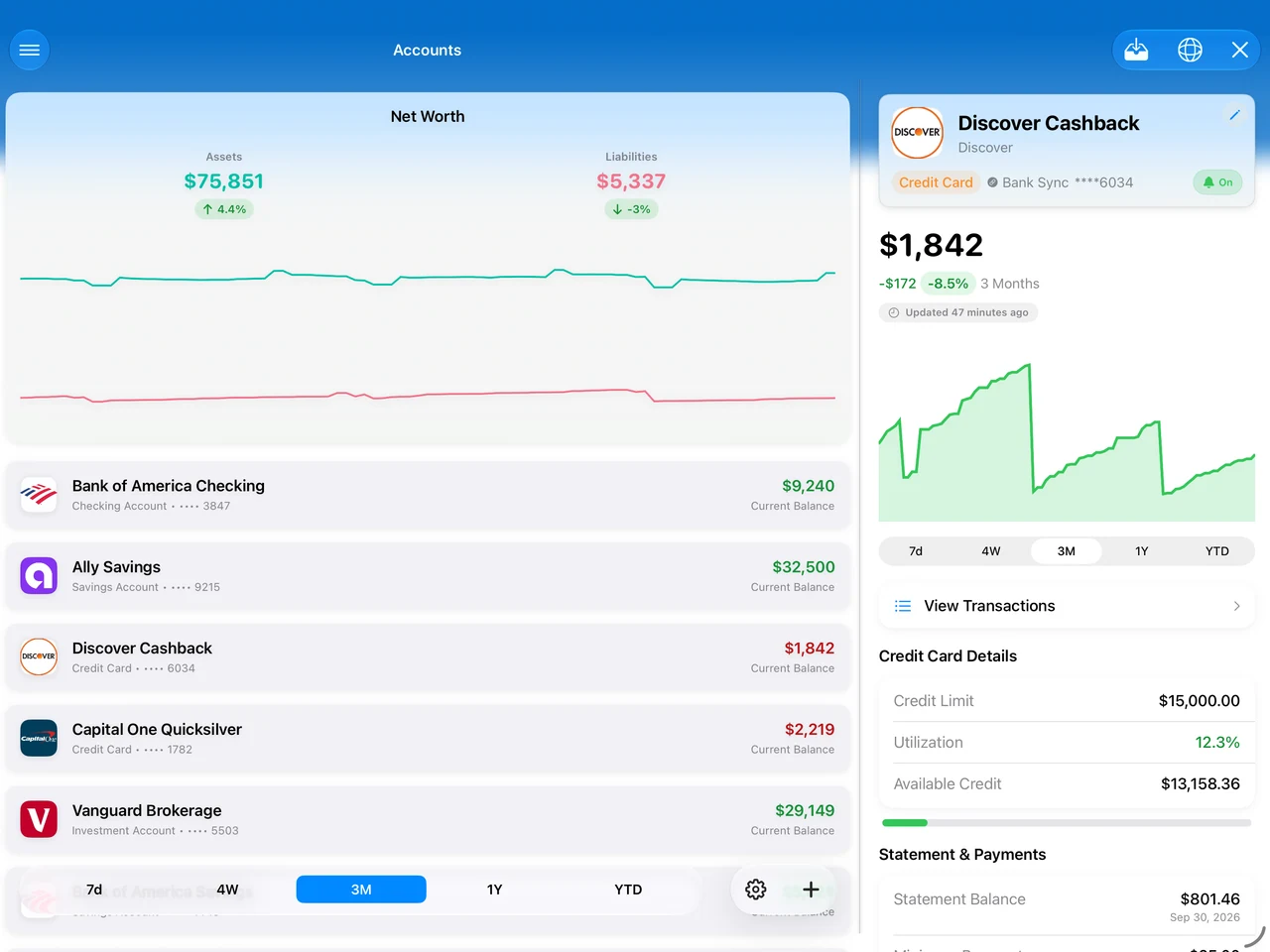Switch Discover chart to YTD
1270x952 pixels.
tap(1217, 551)
